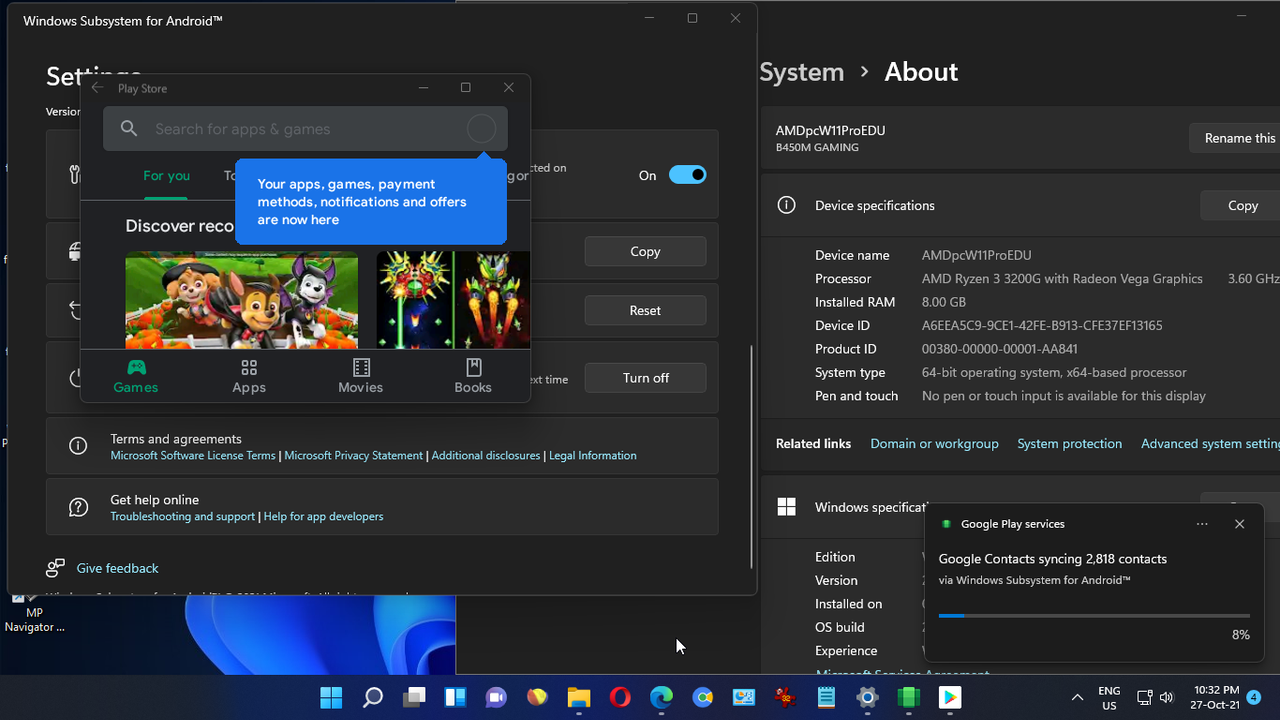Open Microsoft Software License Terms link

click(x=193, y=456)
